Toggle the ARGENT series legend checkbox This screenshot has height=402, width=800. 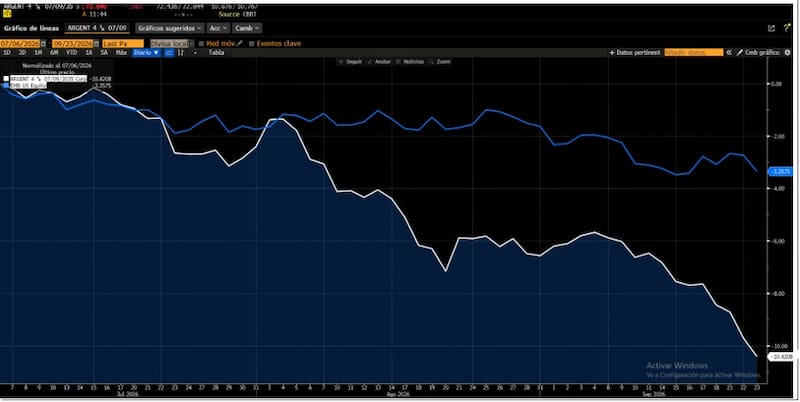point(6,79)
